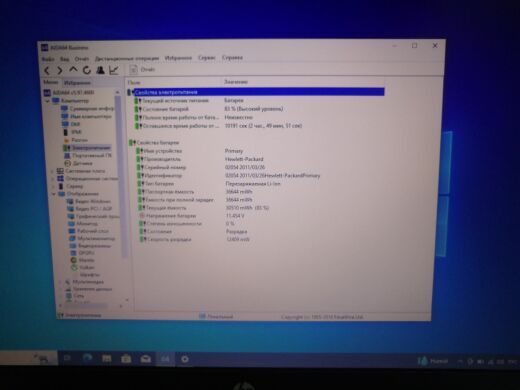Select the Разгон tree item
This screenshot has width=520, height=390.
click(75, 140)
